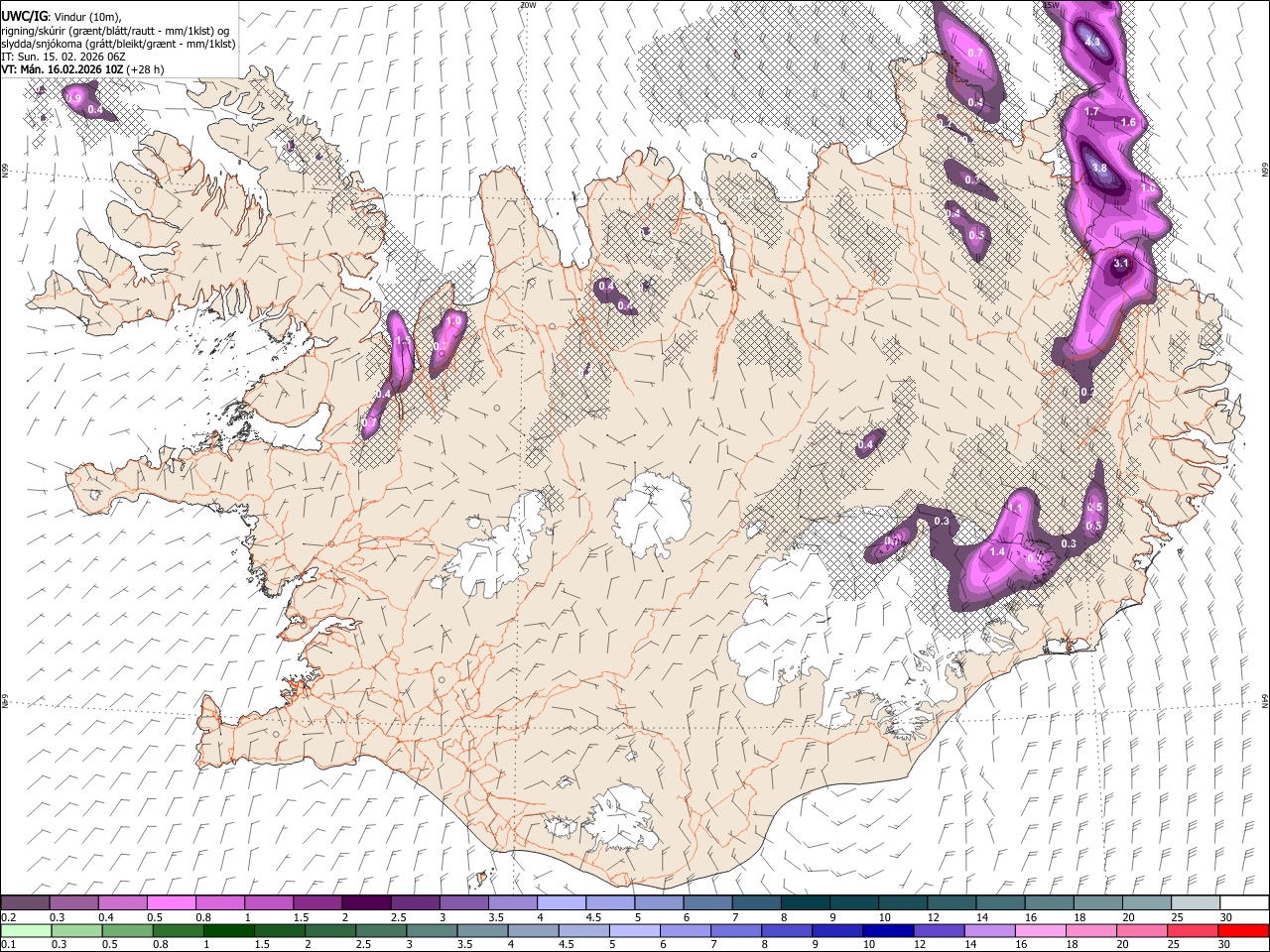
Task: Click the bright red lower swatch above 30
Action: pos(1242,931)
